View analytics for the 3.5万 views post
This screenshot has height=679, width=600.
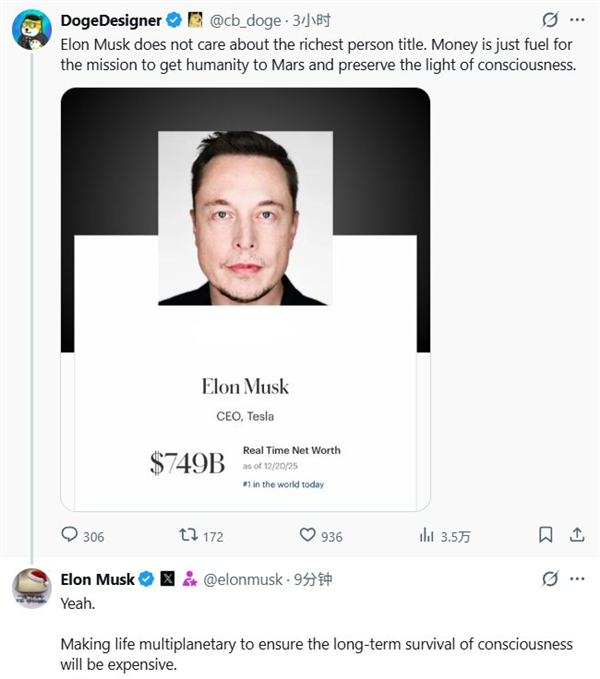[x=426, y=536]
